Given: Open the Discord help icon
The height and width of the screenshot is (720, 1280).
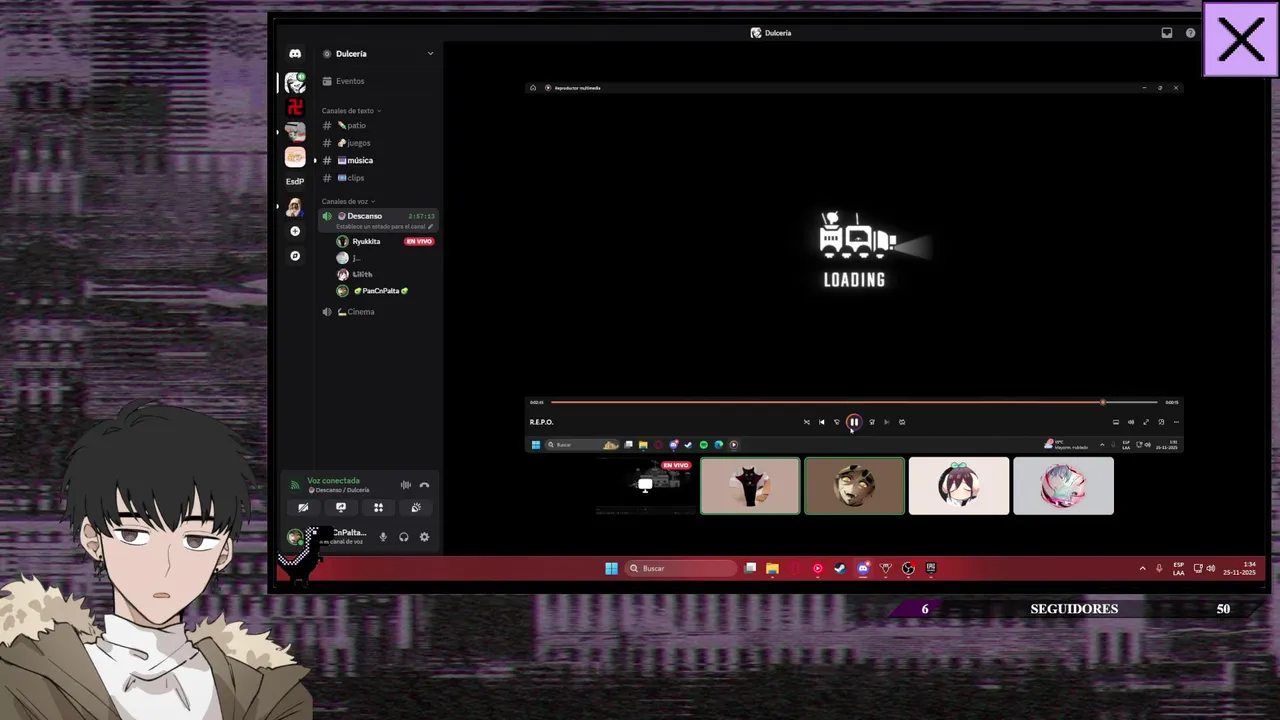Looking at the screenshot, I should 1190,33.
